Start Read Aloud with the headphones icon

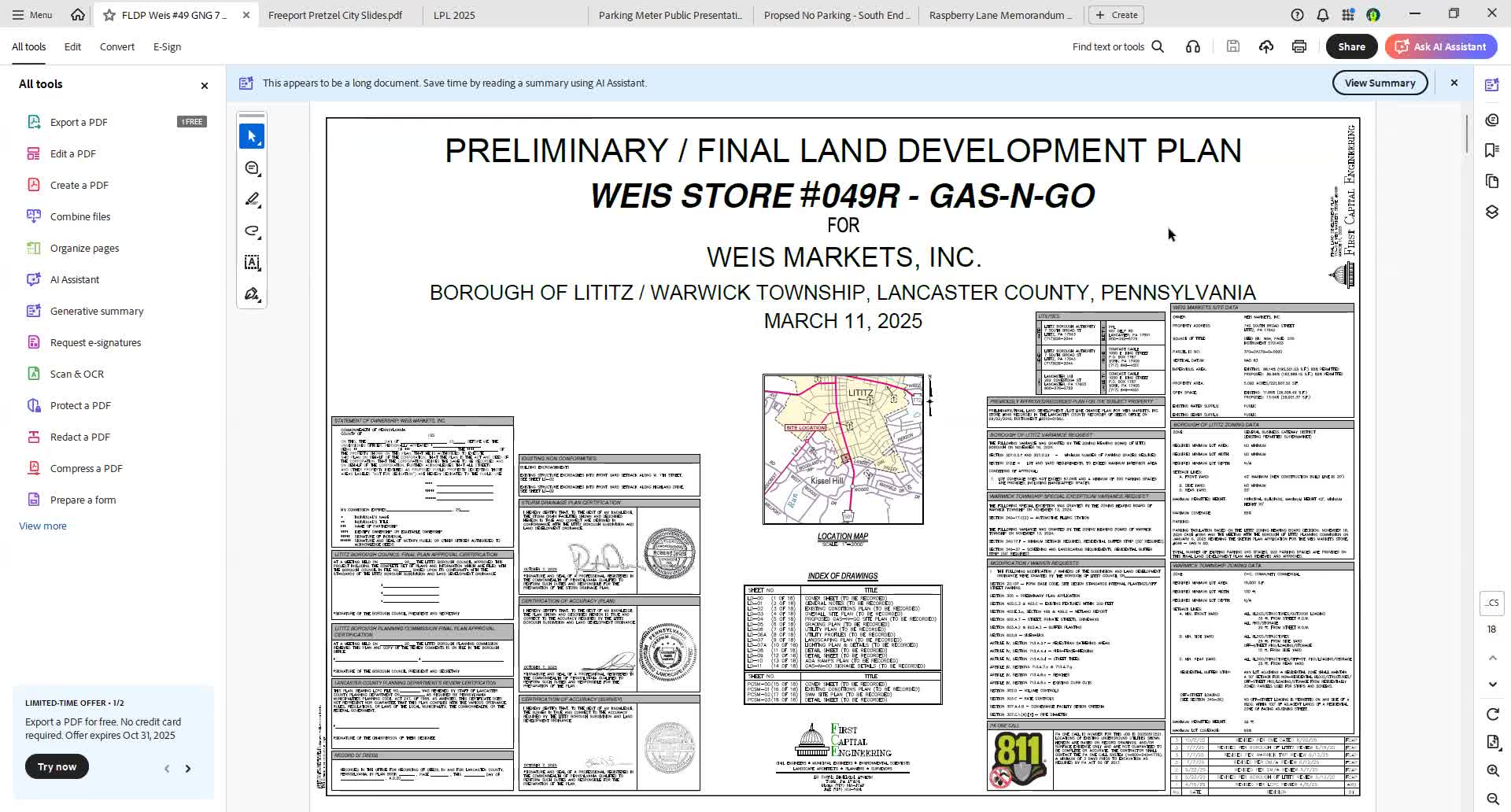pyautogui.click(x=1193, y=46)
